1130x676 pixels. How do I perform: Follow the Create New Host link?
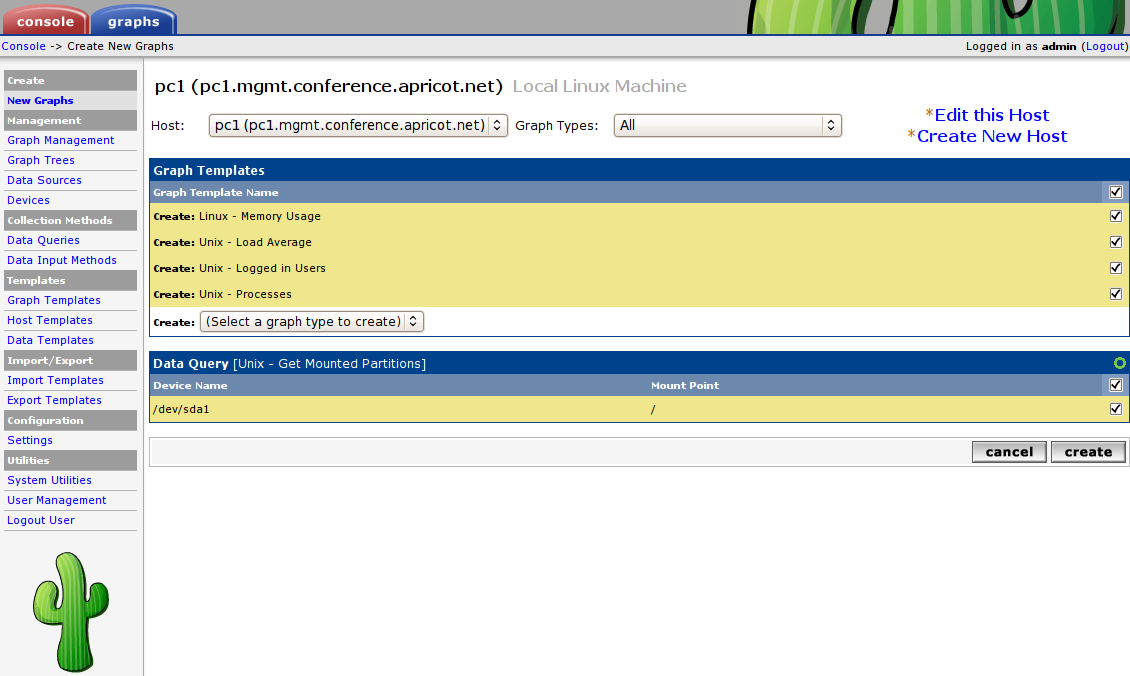point(991,136)
